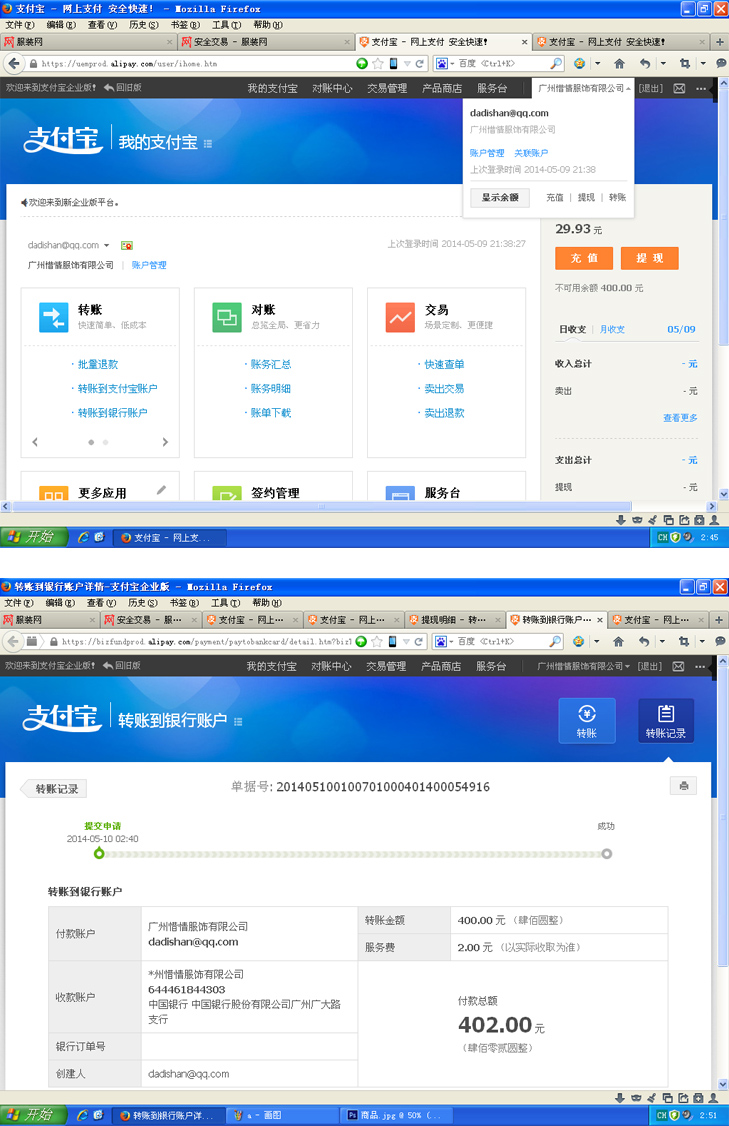Click the horizontal scrollbar in the 我的支付宝 window
This screenshot has width=729, height=1126.
point(322,506)
